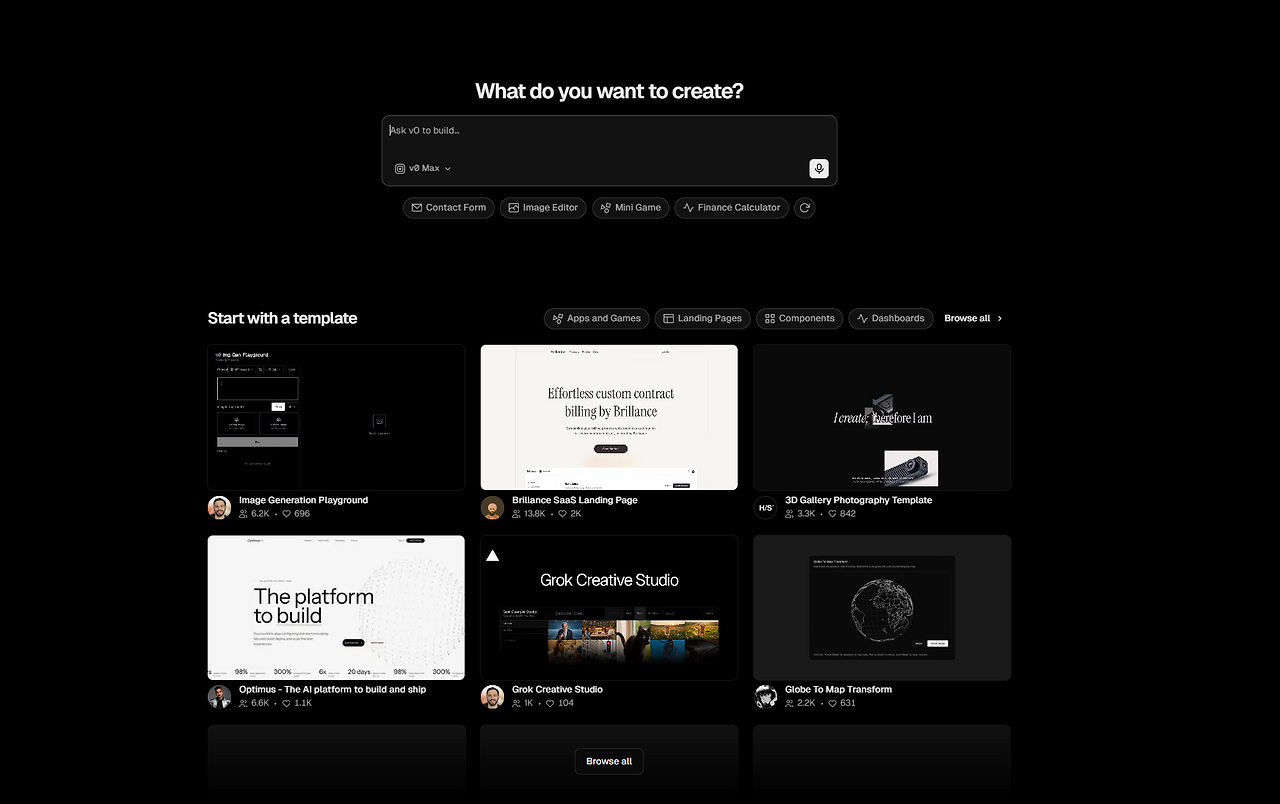Open the Brillance SaaS Landing Page preview thumbnail
The width and height of the screenshot is (1280, 804).
tap(609, 417)
